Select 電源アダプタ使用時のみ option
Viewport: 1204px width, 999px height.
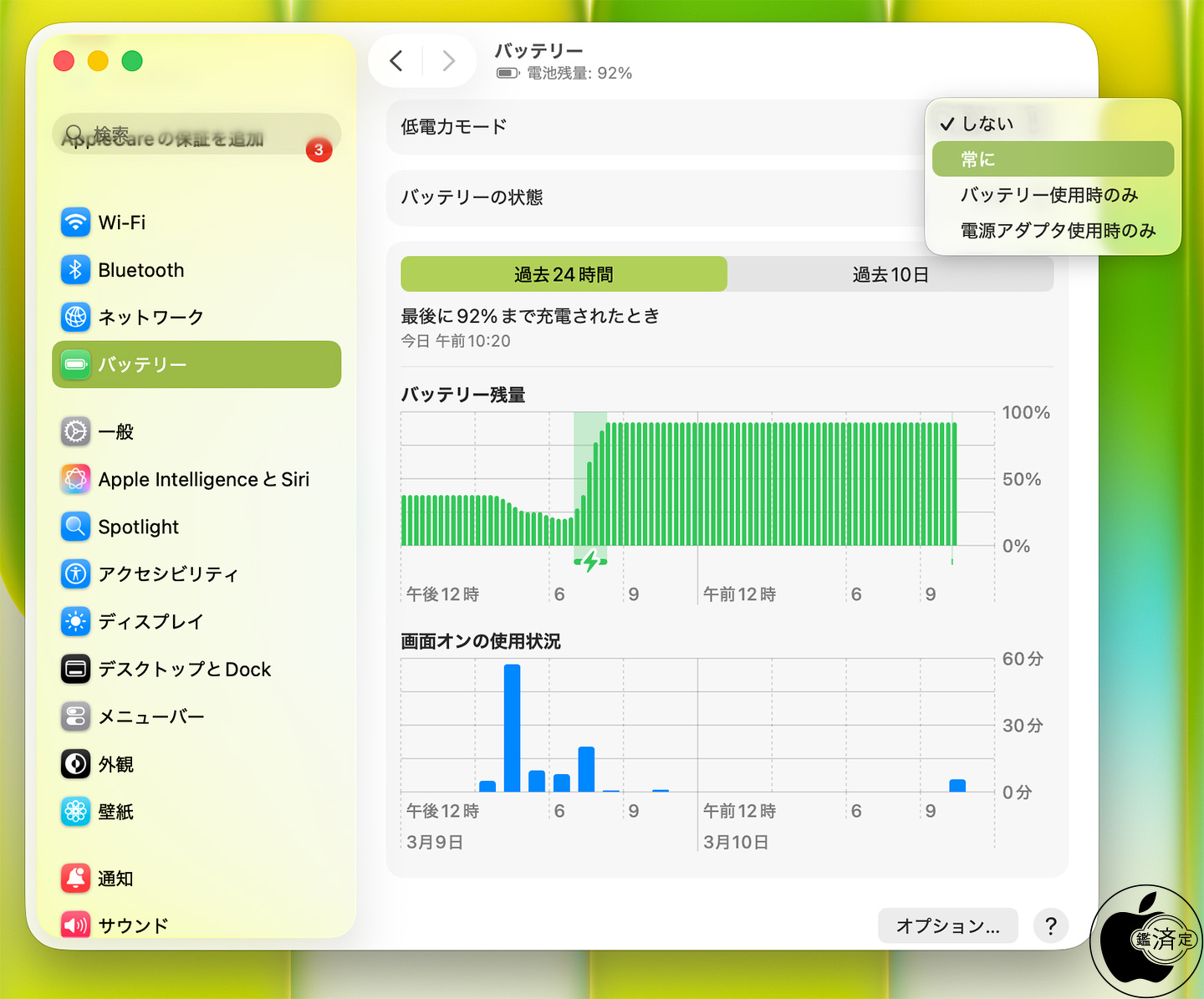coord(1057,231)
